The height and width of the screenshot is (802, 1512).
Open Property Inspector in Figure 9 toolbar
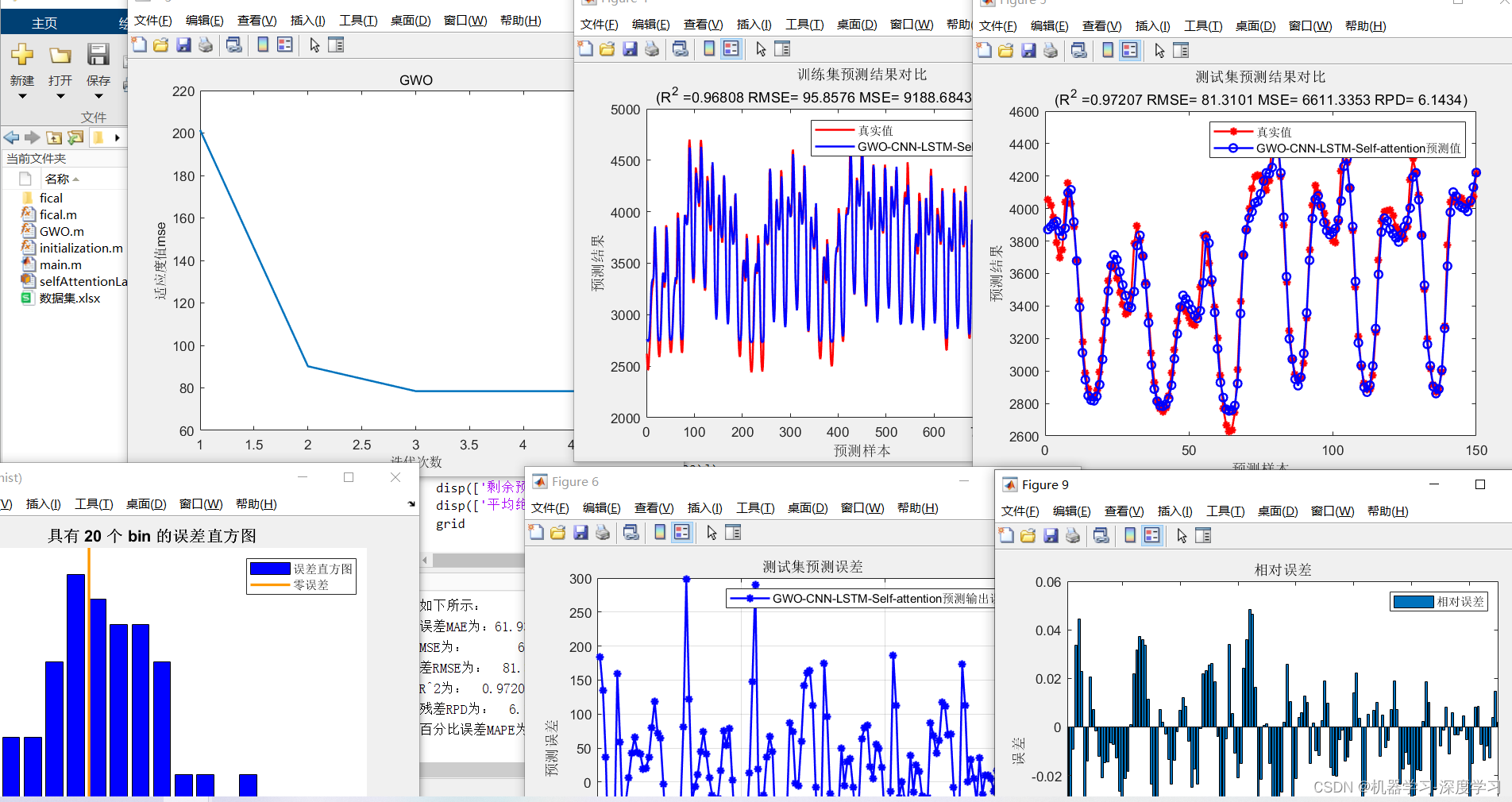pos(1203,535)
